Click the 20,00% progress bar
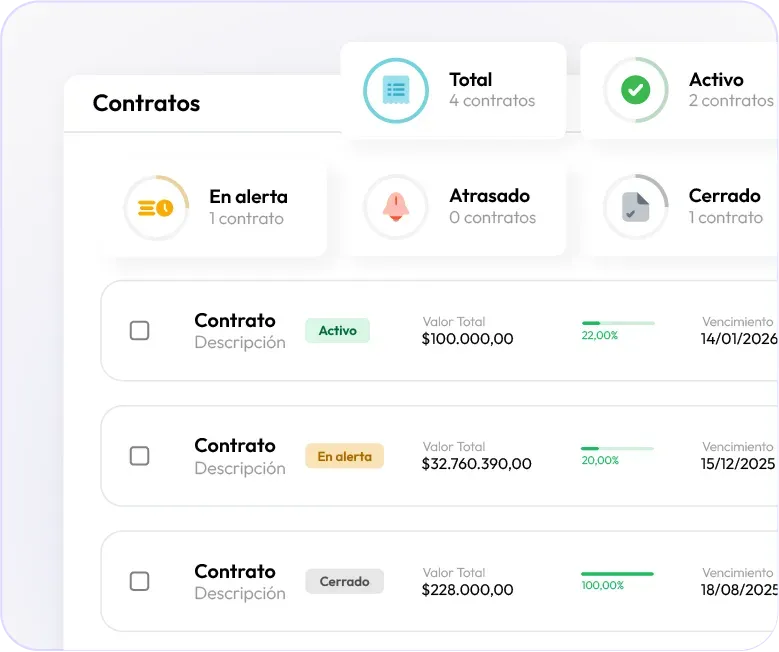The image size is (779, 652). [618, 448]
